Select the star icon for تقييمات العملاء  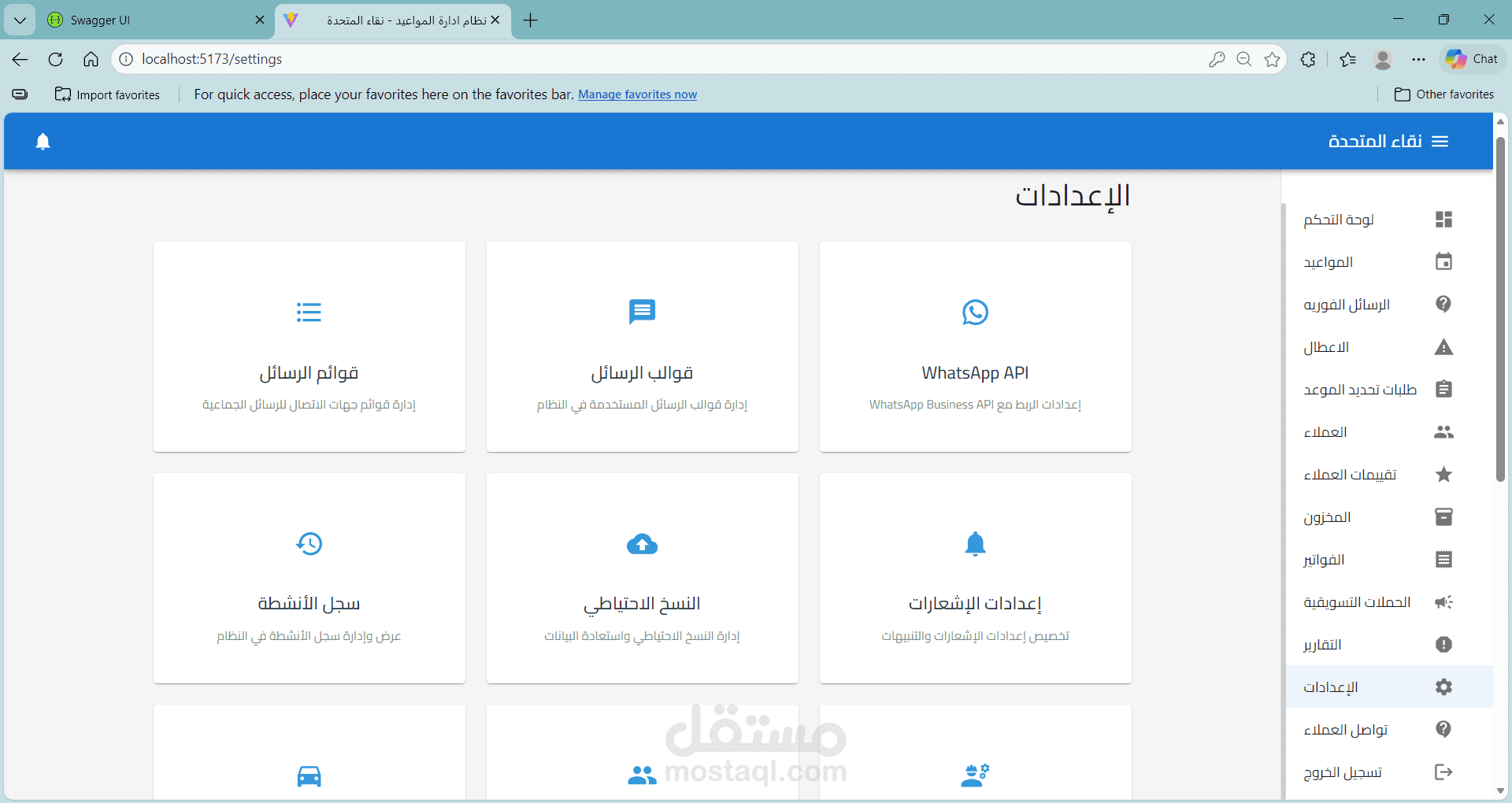(x=1443, y=475)
